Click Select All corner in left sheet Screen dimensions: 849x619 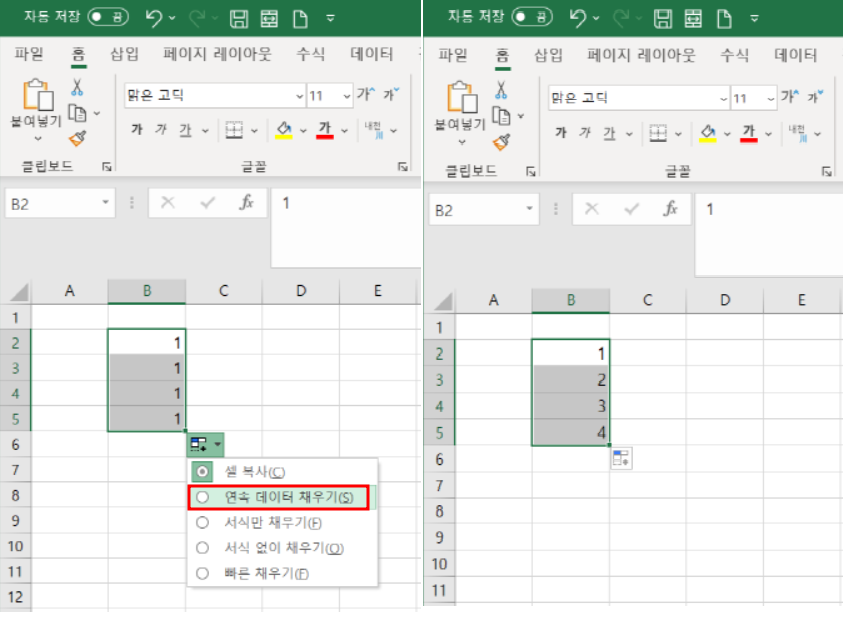click(x=18, y=292)
